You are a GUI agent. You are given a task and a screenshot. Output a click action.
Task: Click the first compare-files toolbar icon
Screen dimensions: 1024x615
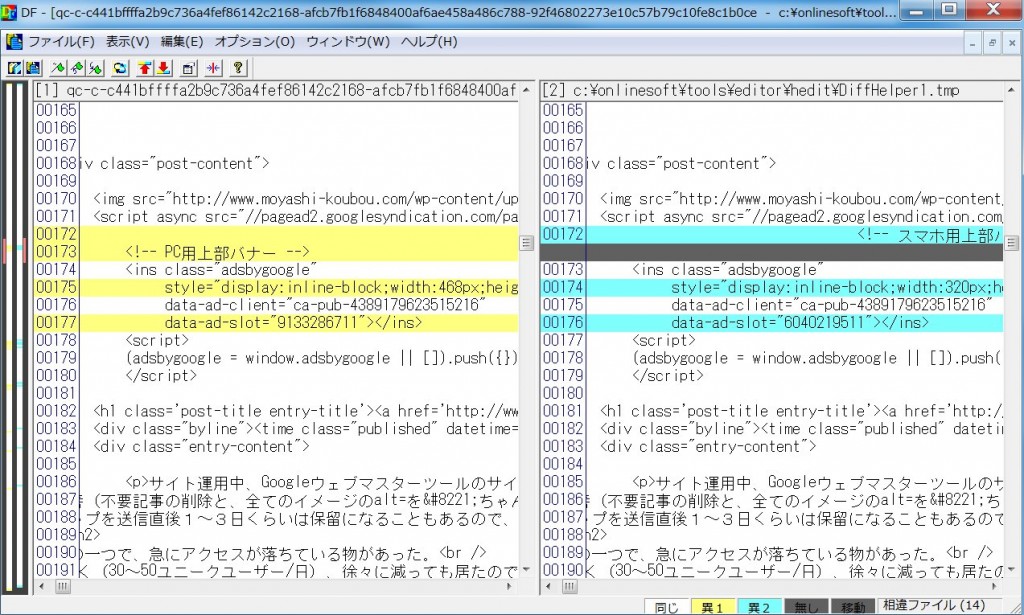pos(14,68)
